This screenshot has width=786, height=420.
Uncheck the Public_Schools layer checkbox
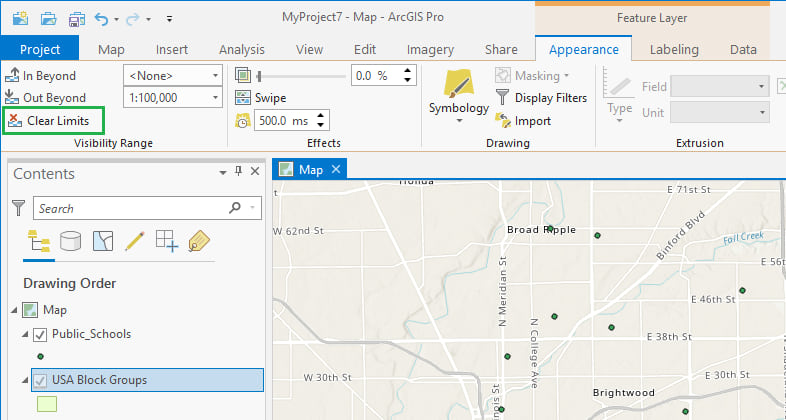coord(41,334)
